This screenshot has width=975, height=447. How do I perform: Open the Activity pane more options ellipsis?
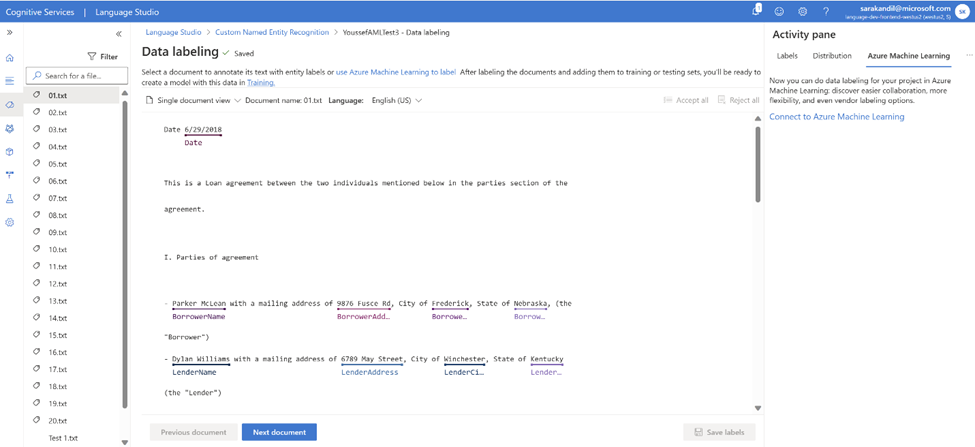(x=969, y=56)
